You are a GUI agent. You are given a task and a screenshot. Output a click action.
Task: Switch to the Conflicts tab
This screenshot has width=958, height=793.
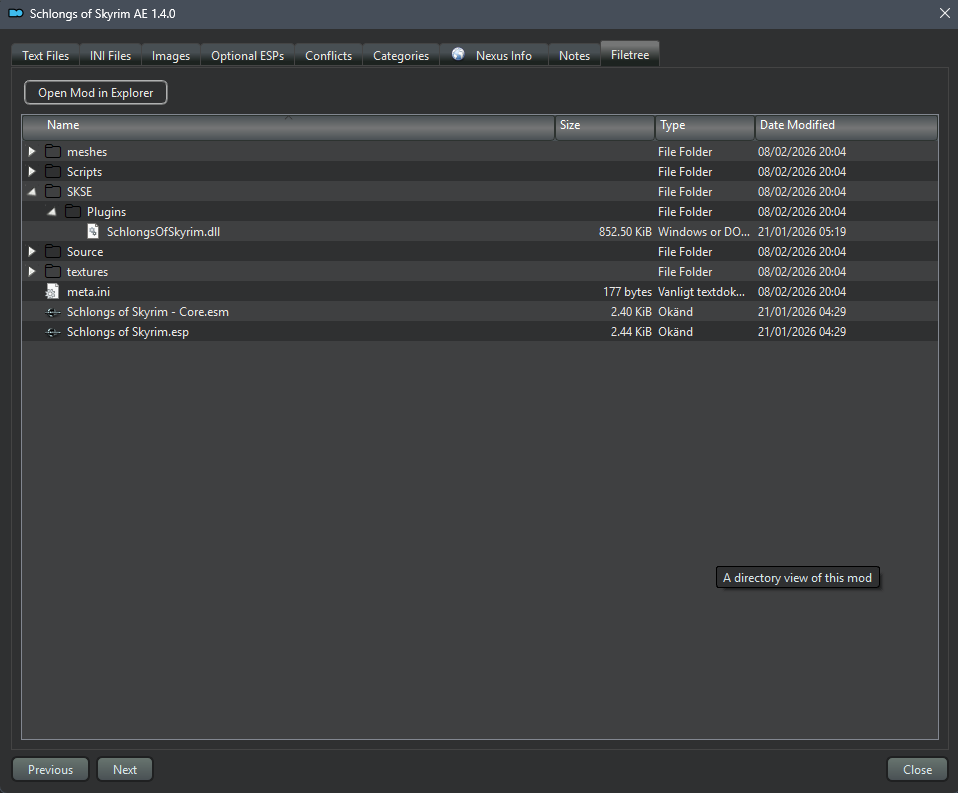[329, 56]
